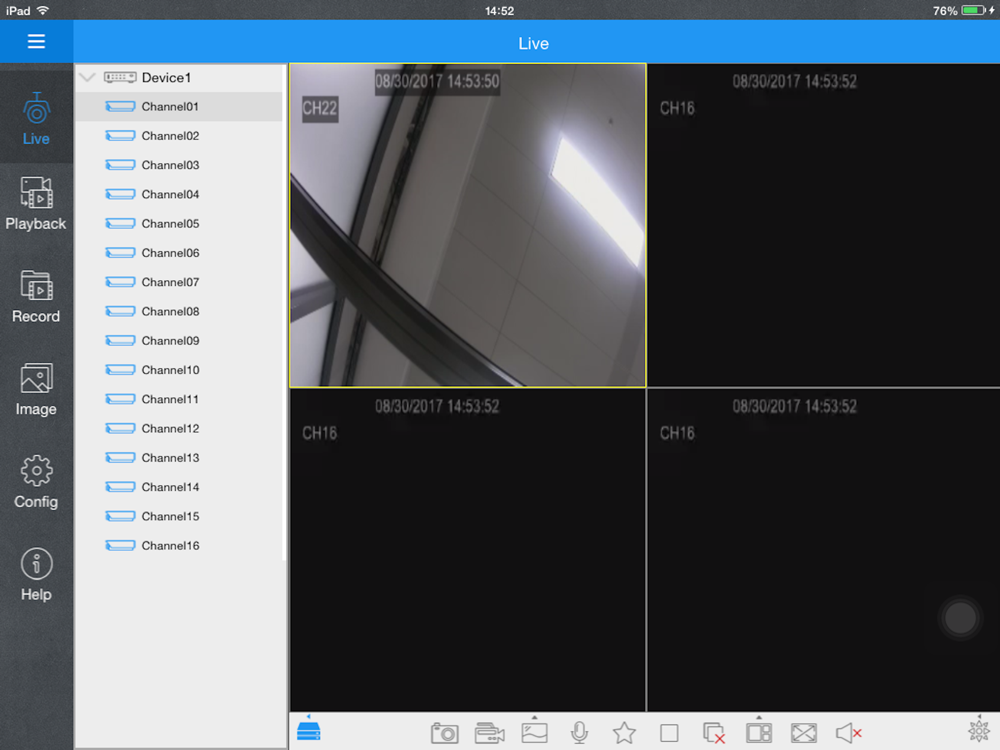Screen dimensions: 1000x750
Task: Select Channel05 in the device tree
Action: pyautogui.click(x=179, y=224)
